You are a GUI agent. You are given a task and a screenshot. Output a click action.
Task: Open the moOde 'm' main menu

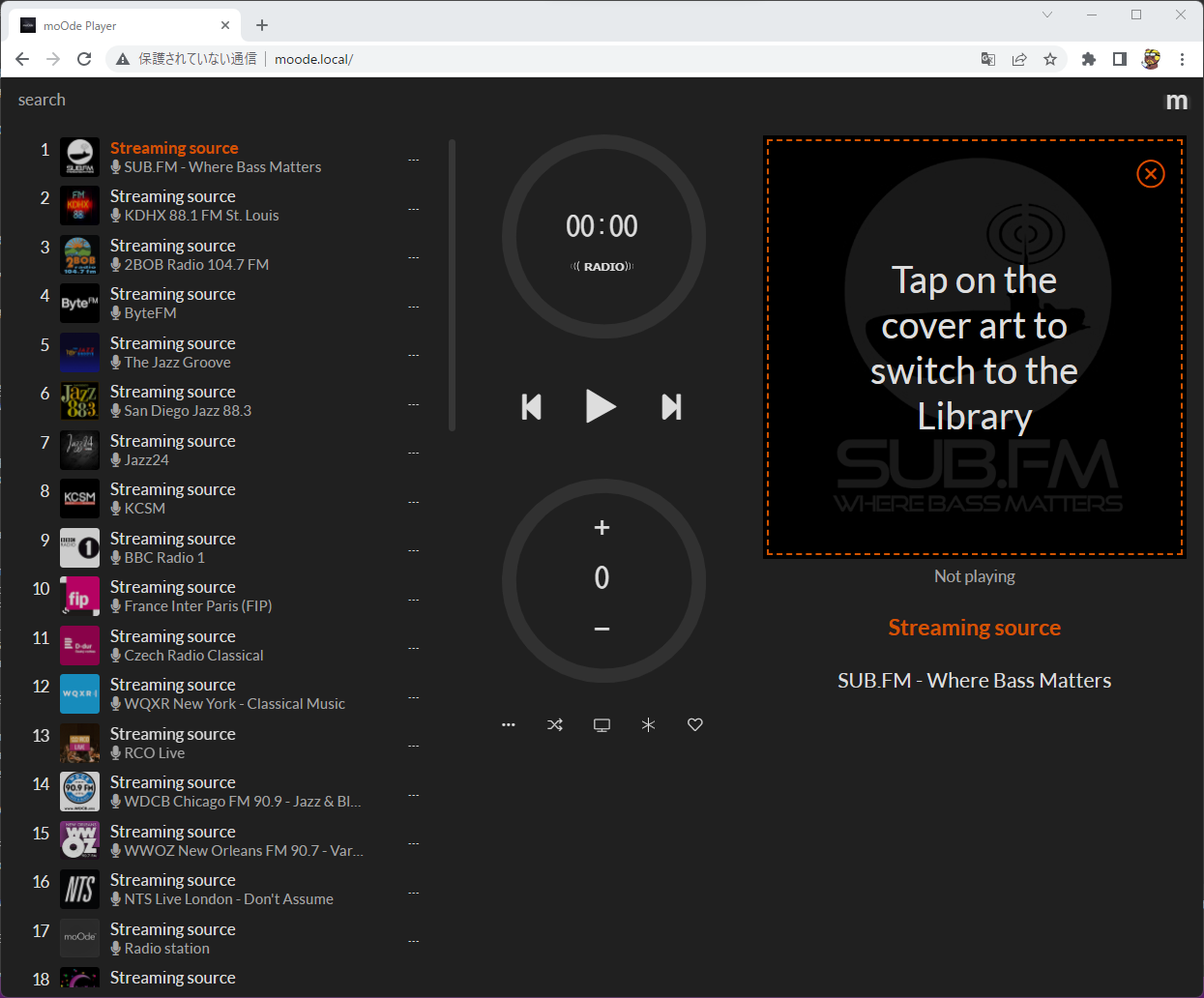click(1176, 101)
